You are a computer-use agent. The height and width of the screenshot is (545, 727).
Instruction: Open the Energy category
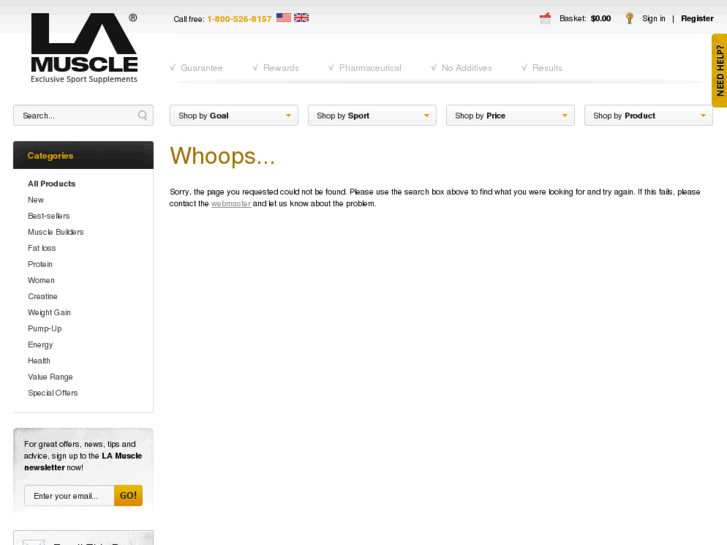coord(40,345)
